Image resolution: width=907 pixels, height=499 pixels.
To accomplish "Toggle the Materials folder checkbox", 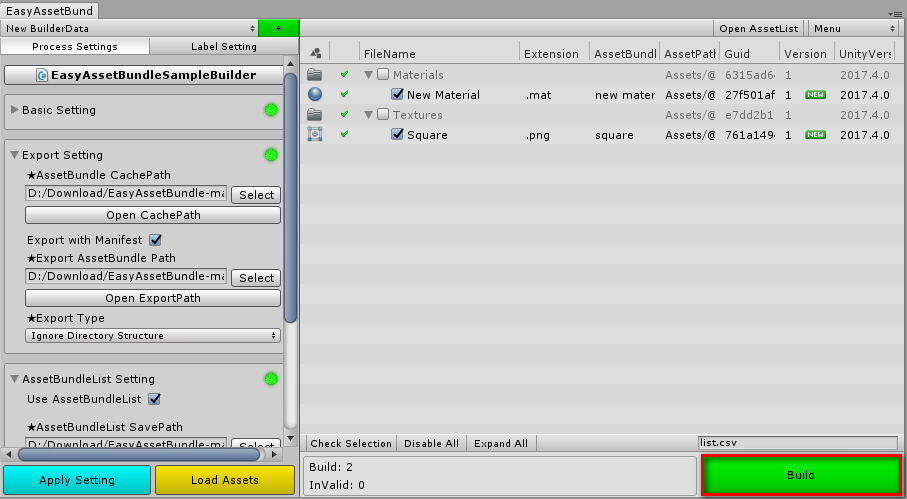I will click(383, 75).
